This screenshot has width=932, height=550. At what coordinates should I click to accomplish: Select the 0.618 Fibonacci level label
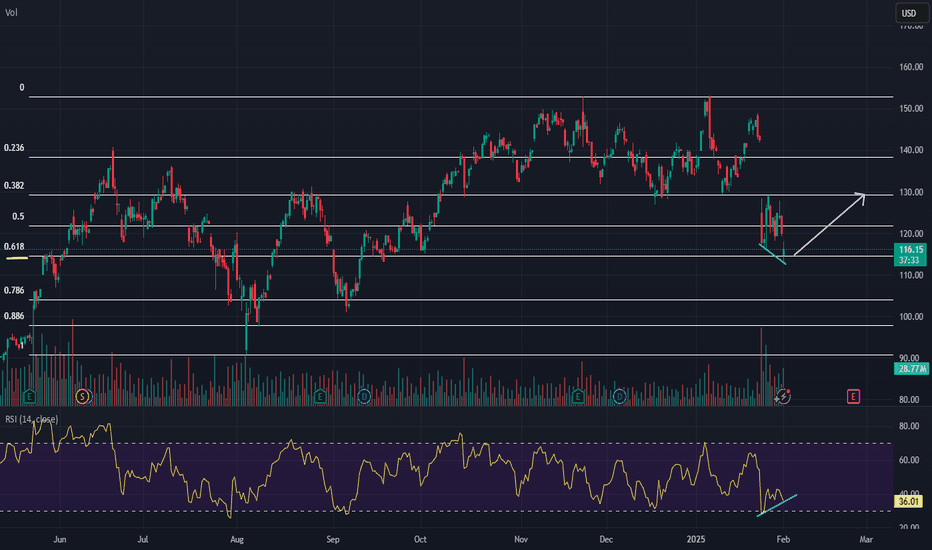[14, 246]
